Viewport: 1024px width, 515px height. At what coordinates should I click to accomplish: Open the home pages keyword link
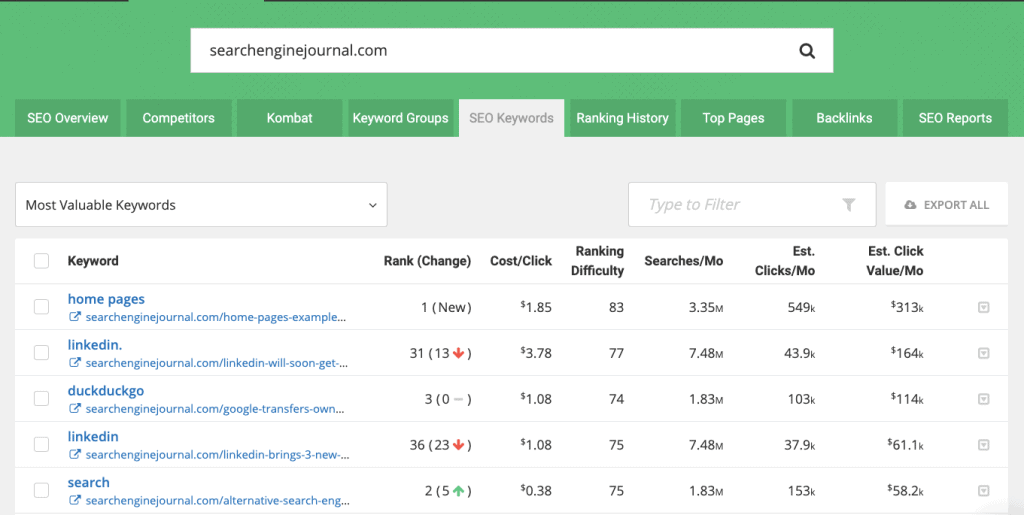106,299
